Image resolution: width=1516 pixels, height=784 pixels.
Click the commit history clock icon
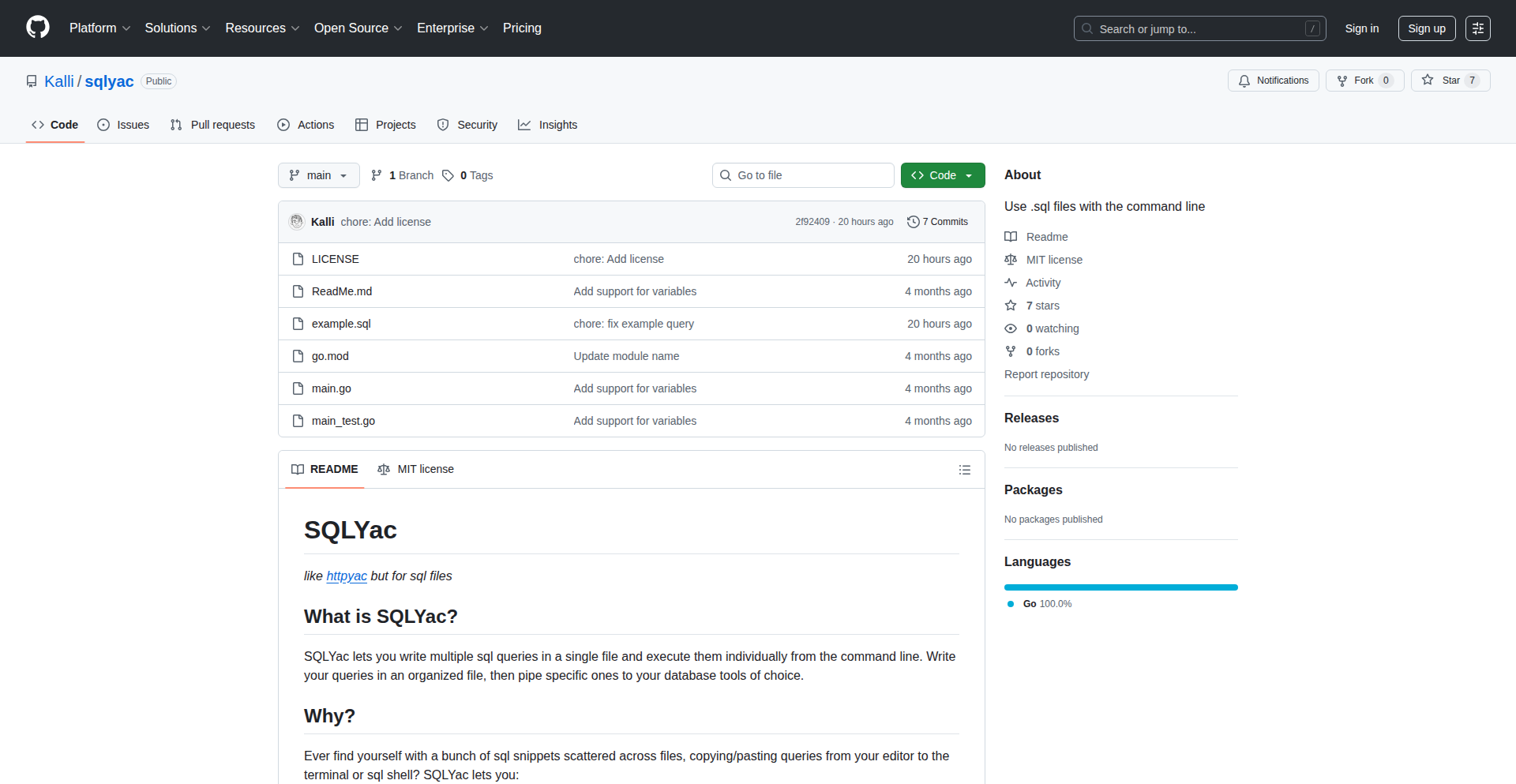click(914, 222)
